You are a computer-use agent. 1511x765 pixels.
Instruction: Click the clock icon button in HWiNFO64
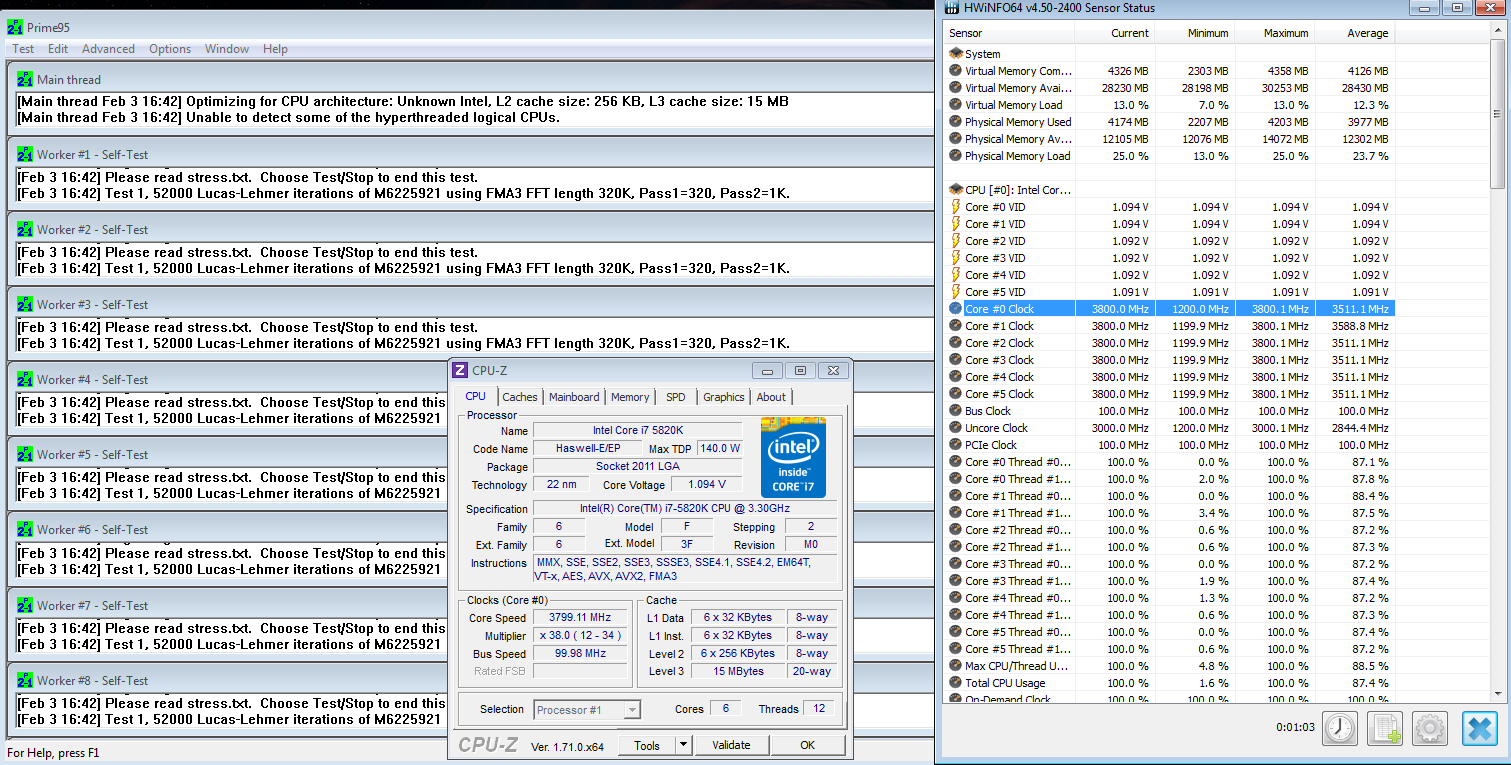click(x=1340, y=728)
